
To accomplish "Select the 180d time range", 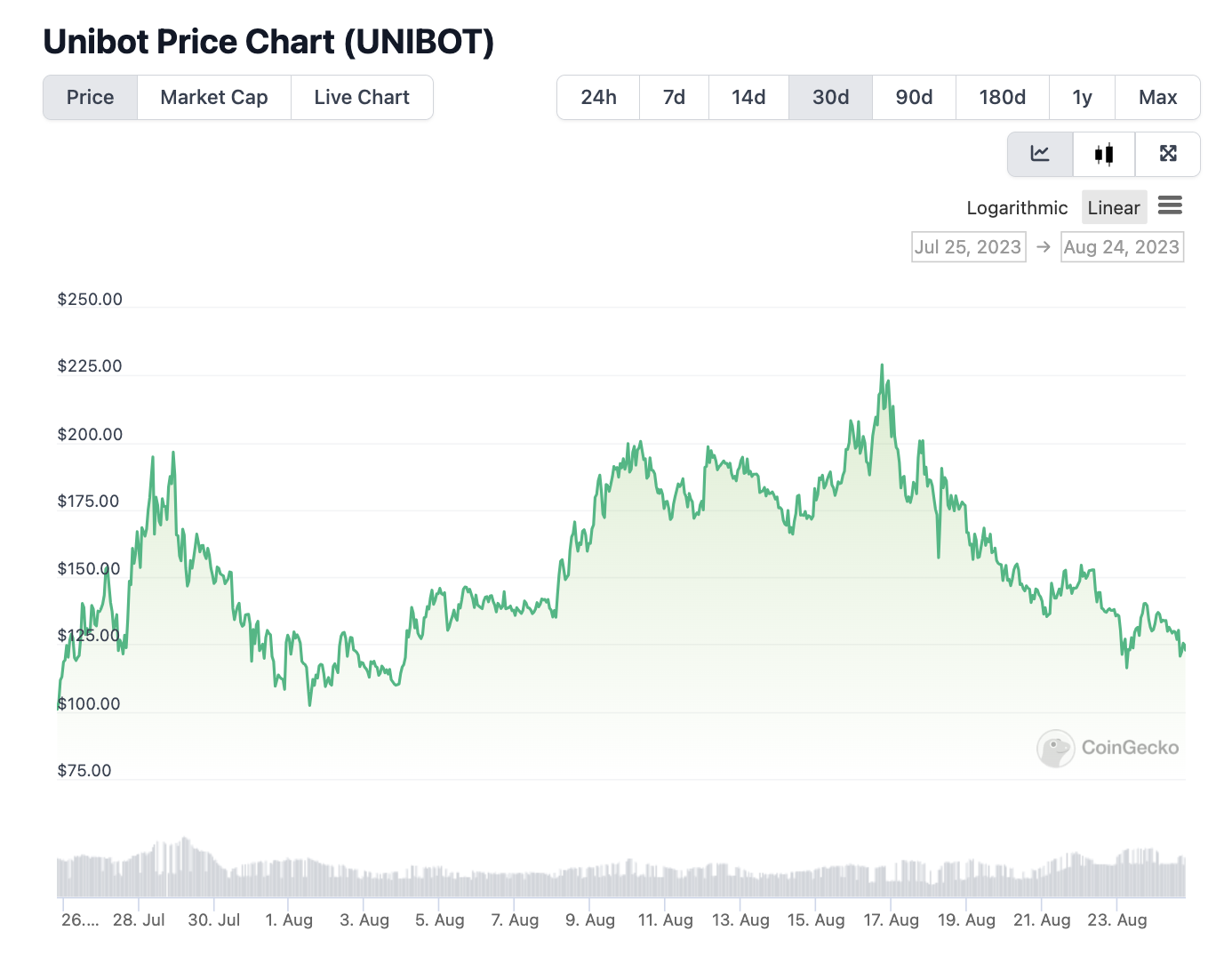I will point(1002,97).
